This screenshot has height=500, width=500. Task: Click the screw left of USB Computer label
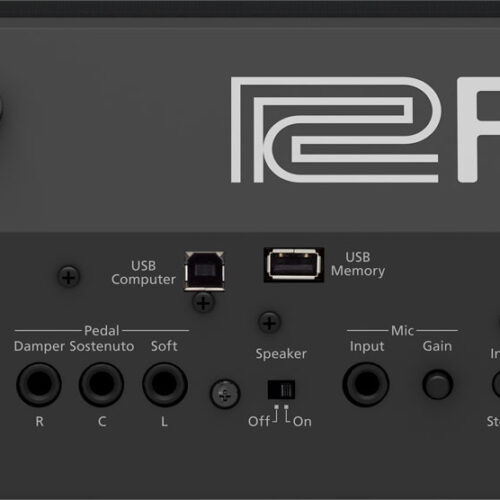tap(69, 277)
